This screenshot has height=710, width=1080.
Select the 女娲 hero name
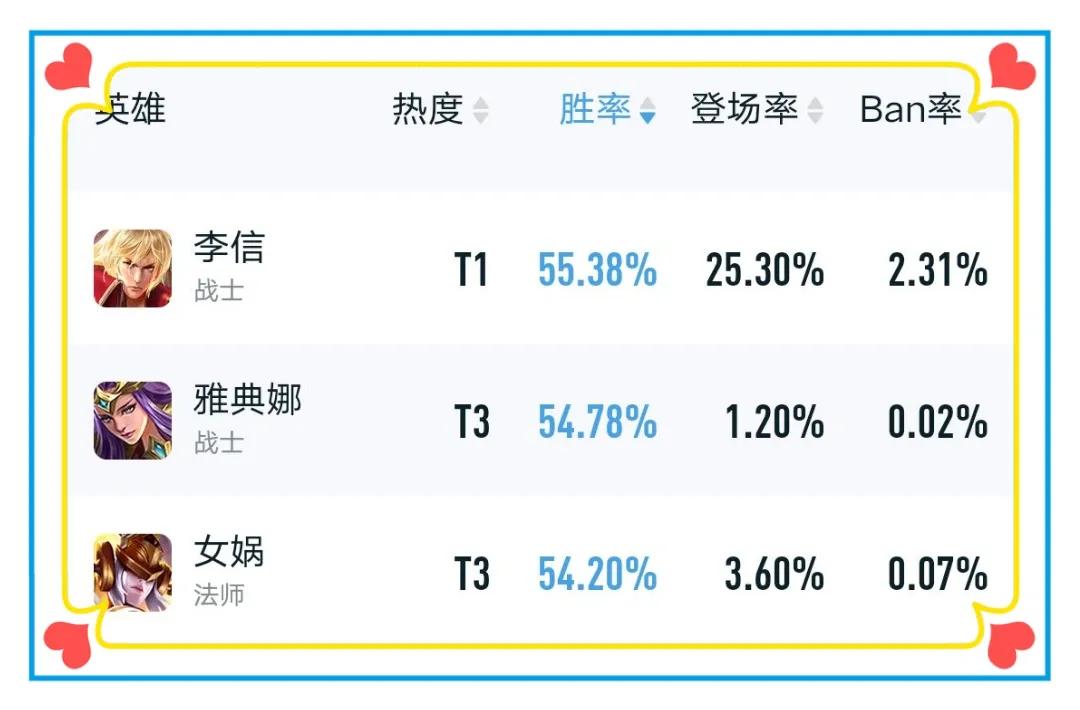coord(229,552)
